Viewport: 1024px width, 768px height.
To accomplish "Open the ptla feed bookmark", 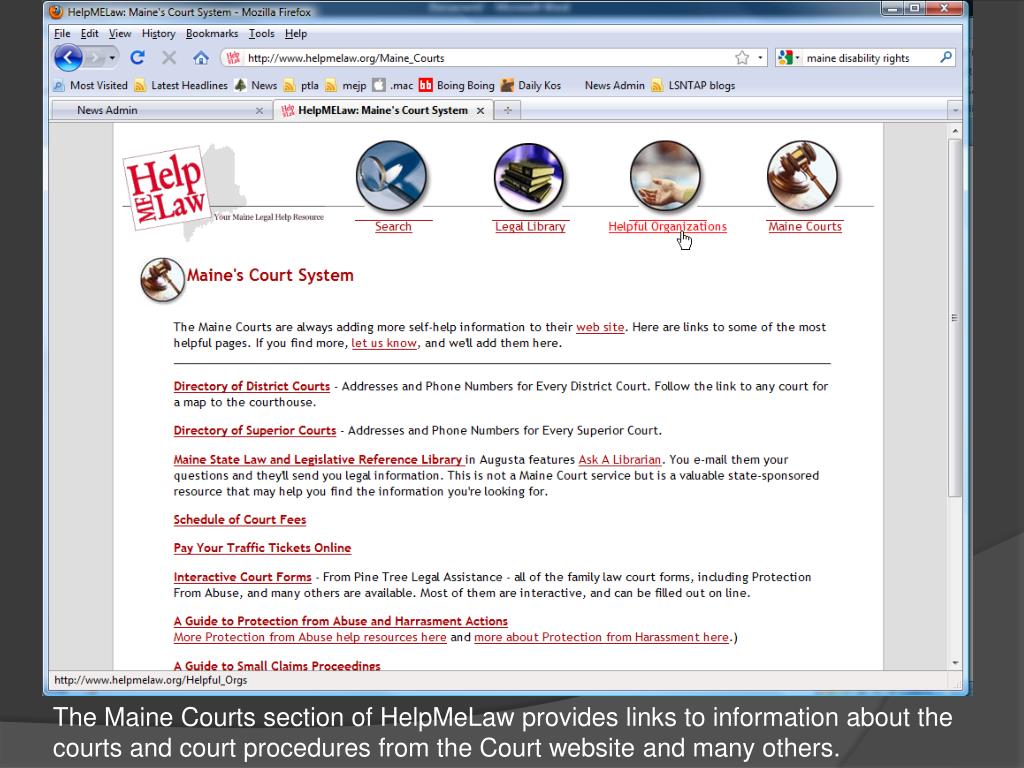I will pyautogui.click(x=301, y=86).
